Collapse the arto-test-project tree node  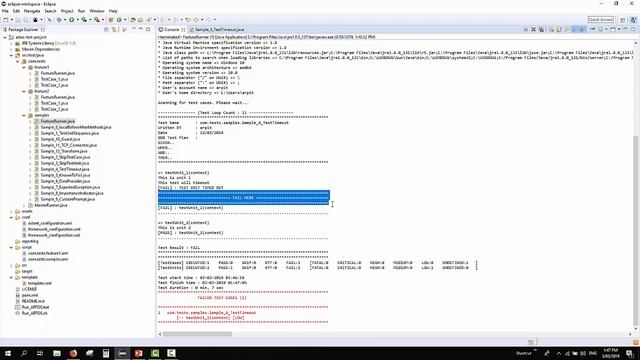coord(5,37)
